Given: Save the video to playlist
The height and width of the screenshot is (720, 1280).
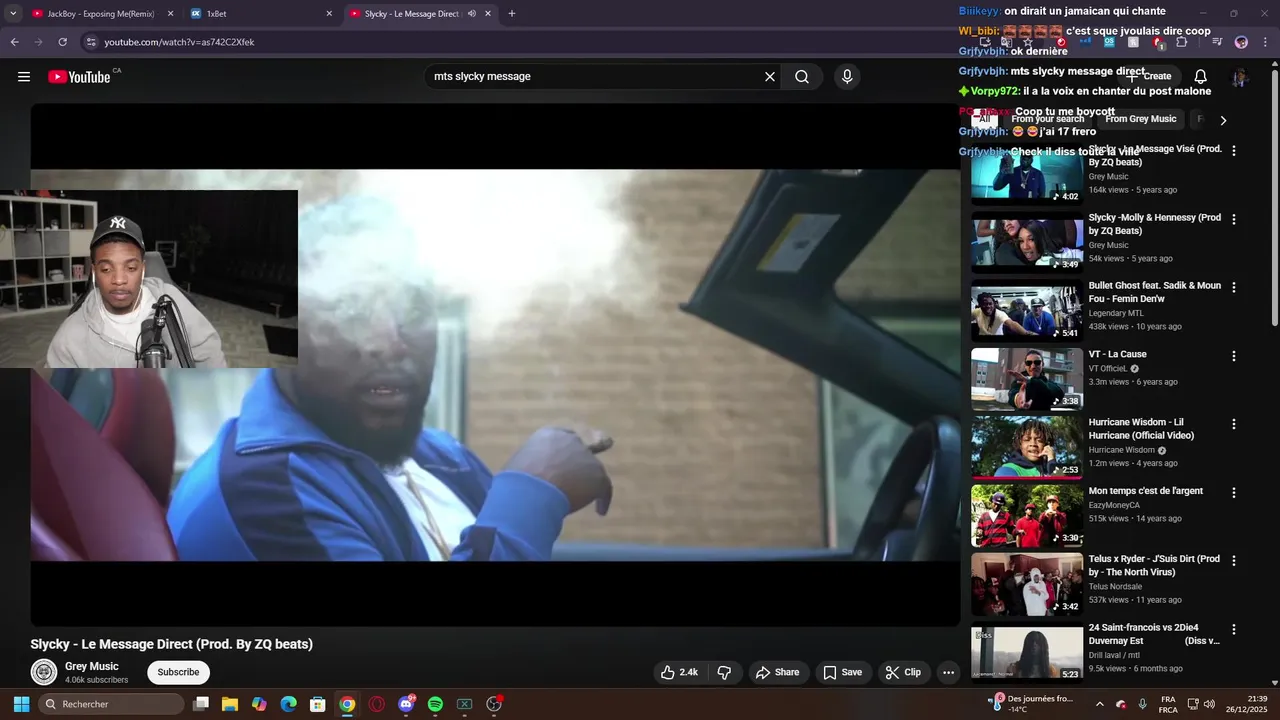Looking at the screenshot, I should (842, 672).
